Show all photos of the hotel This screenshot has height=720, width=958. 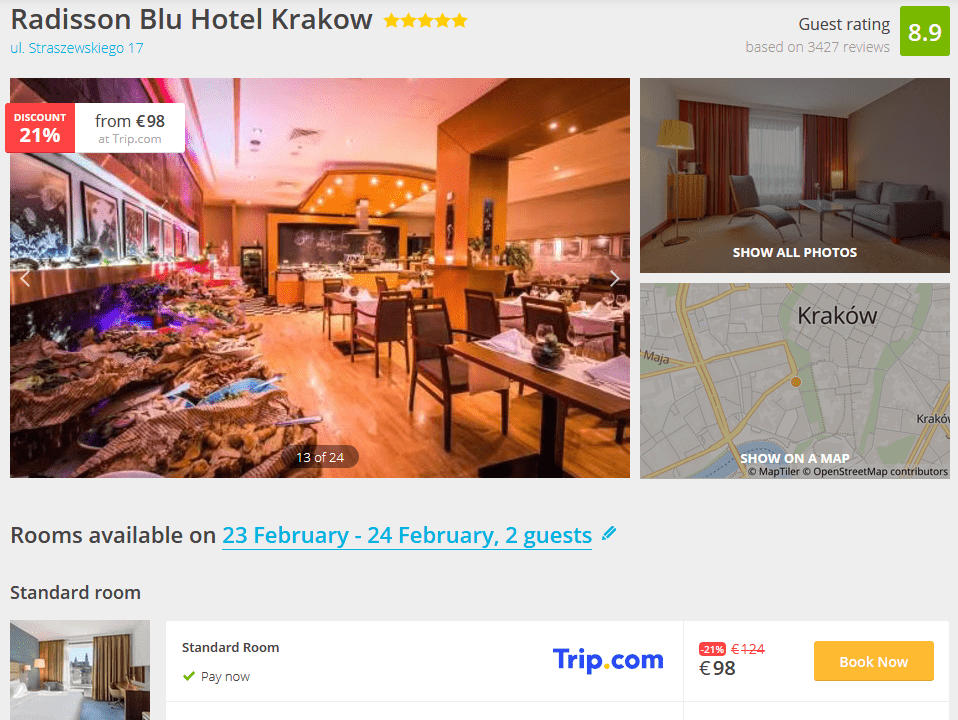pos(794,252)
